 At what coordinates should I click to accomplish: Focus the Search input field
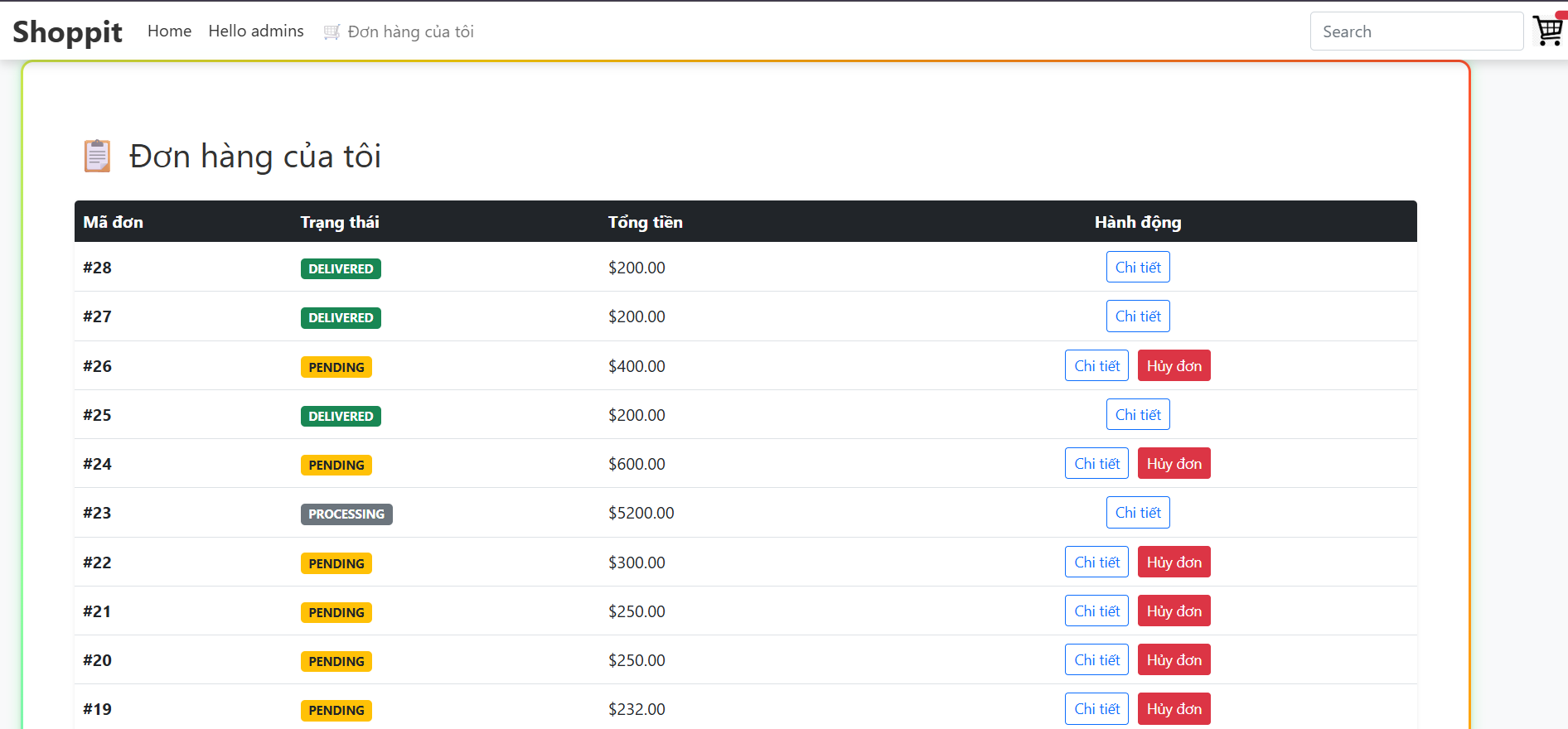(1416, 31)
